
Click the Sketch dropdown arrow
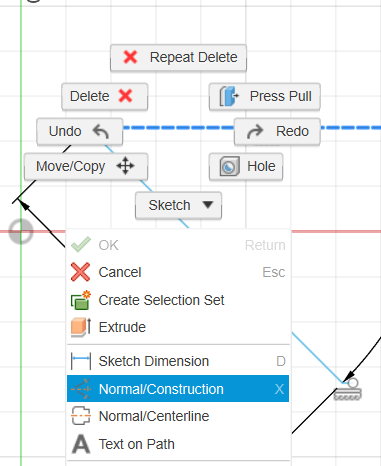coord(208,205)
